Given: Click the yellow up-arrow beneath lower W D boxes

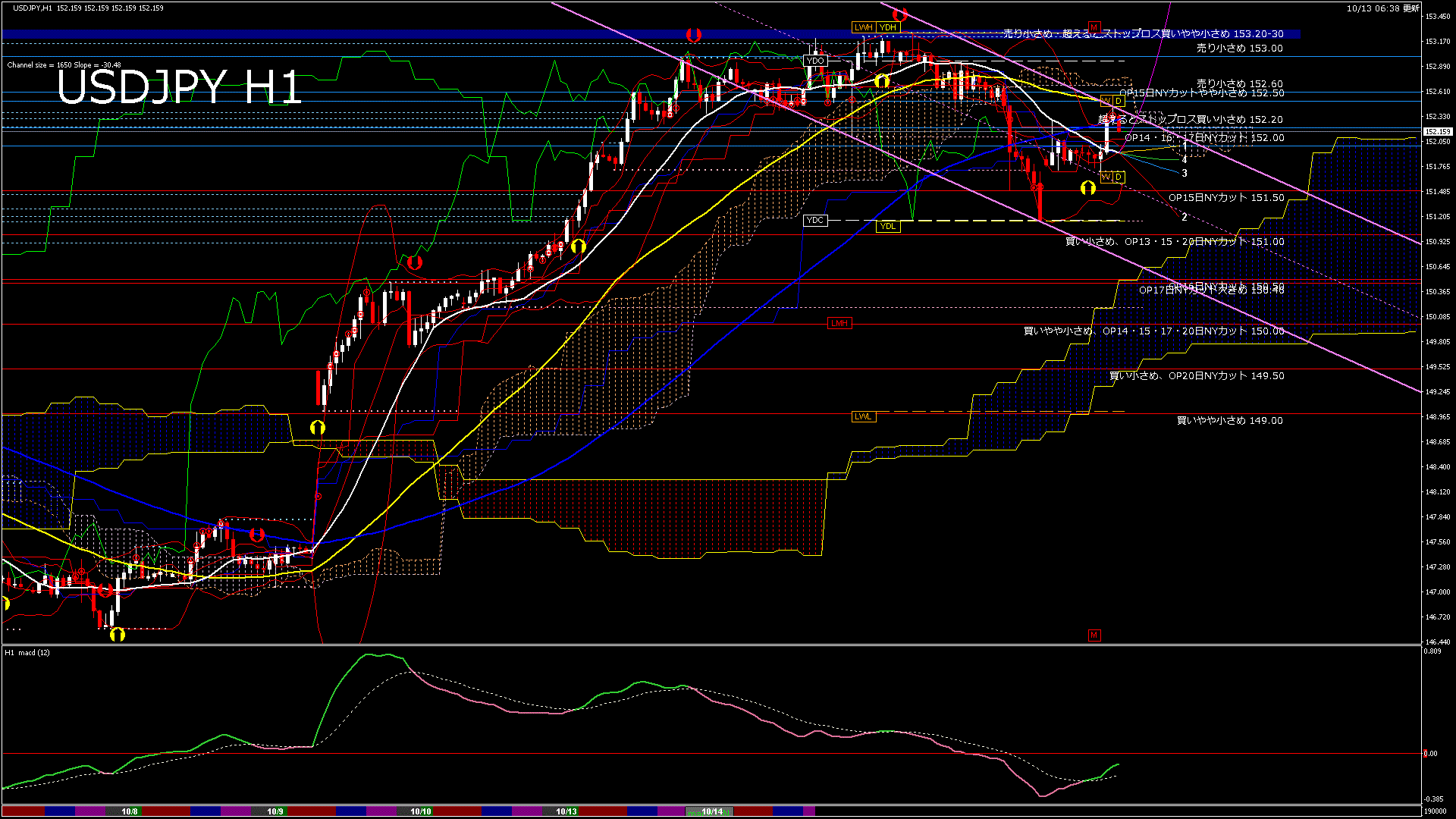Looking at the screenshot, I should [1088, 188].
